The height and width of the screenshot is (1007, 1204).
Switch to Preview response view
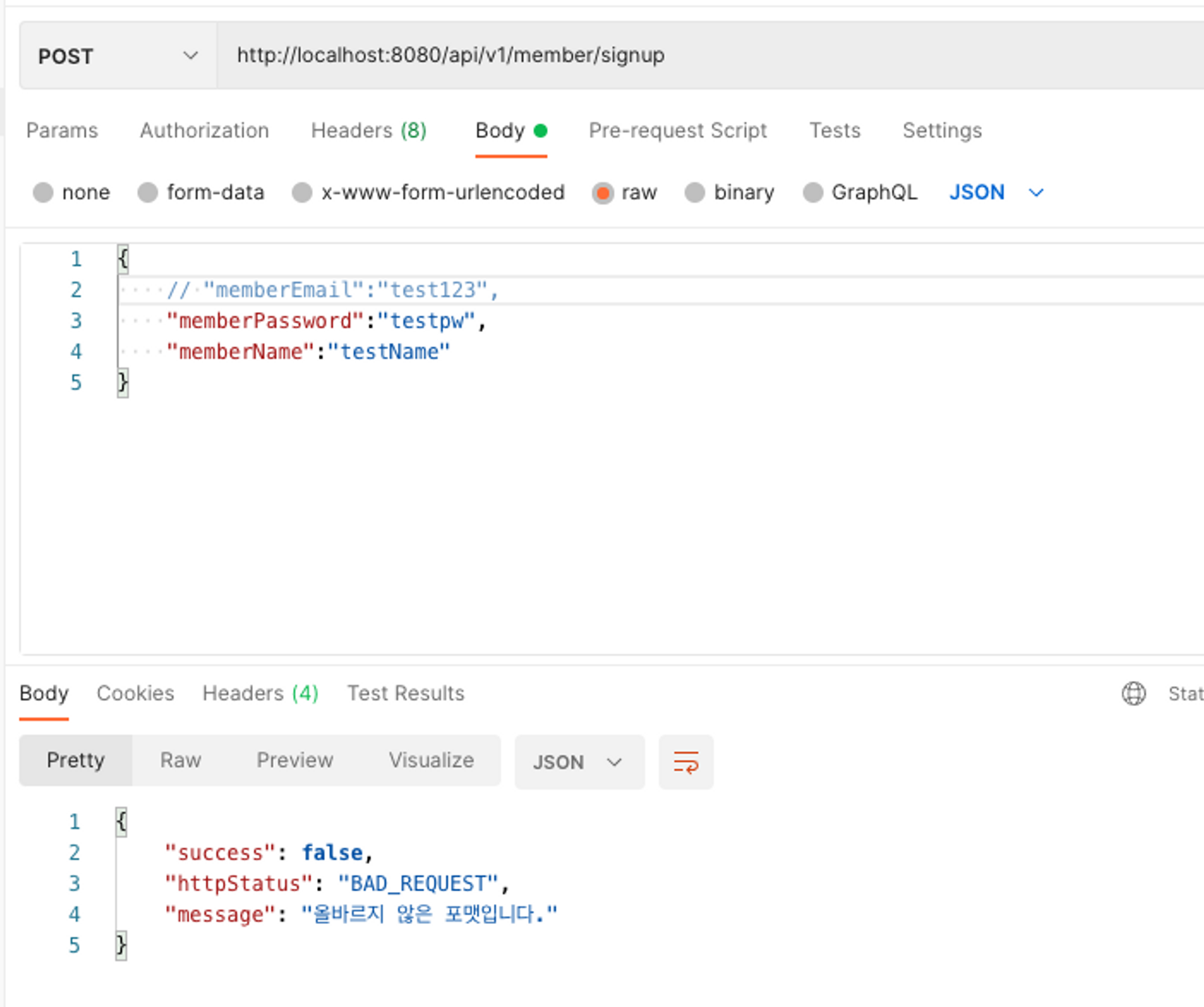point(294,760)
